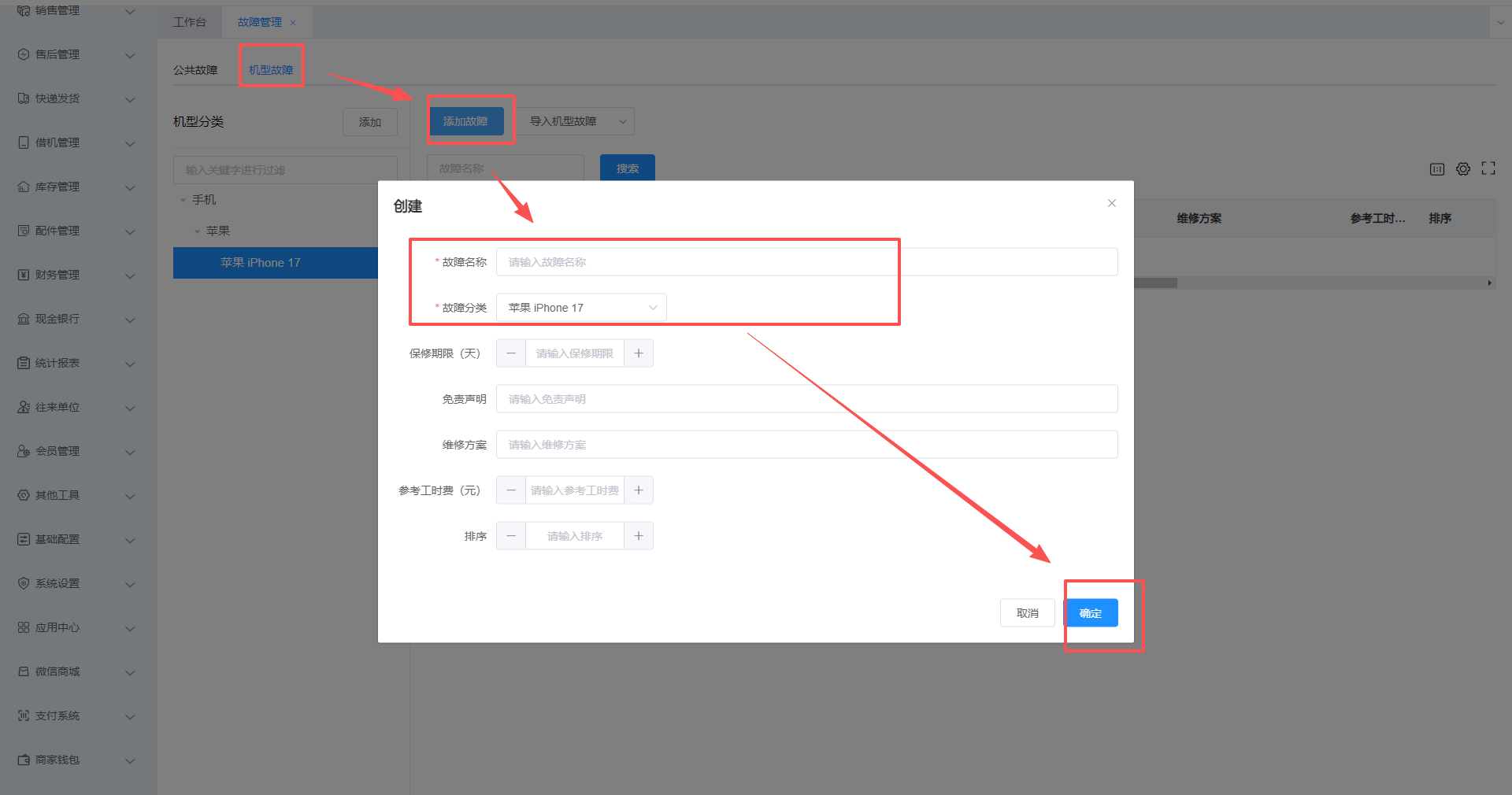Image resolution: width=1512 pixels, height=795 pixels.
Task: Collapse the 手机 tree node
Action: click(x=183, y=201)
